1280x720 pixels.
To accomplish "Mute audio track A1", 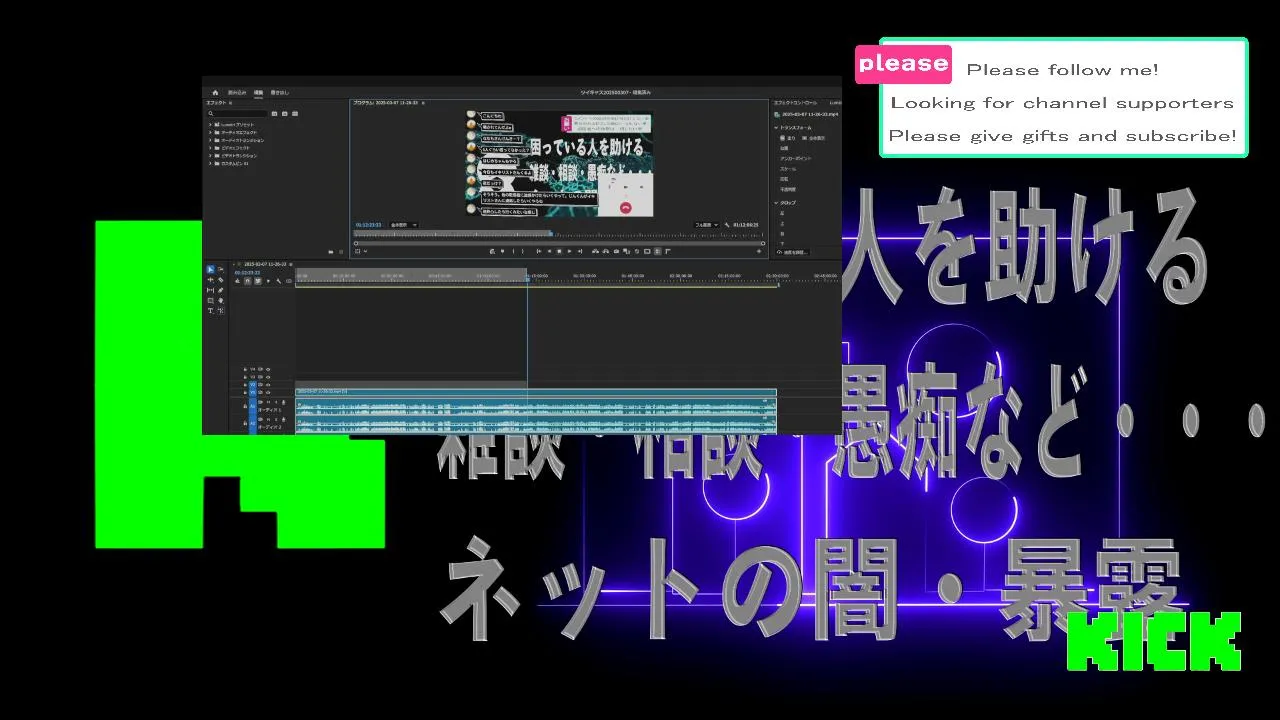I will tap(268, 402).
